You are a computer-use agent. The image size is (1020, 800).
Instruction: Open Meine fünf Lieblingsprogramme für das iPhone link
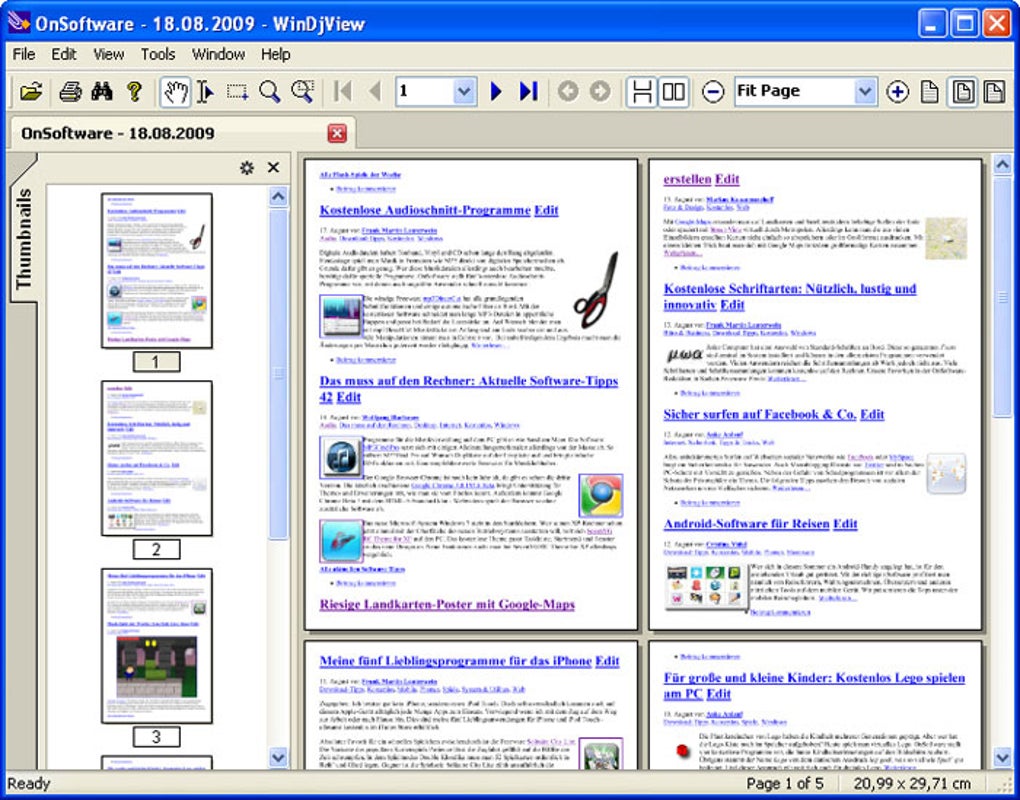pyautogui.click(x=455, y=661)
